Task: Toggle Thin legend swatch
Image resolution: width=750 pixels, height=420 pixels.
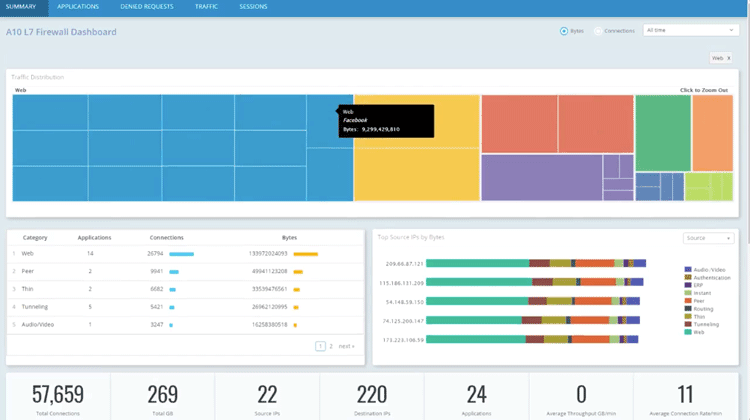Action: coord(688,316)
